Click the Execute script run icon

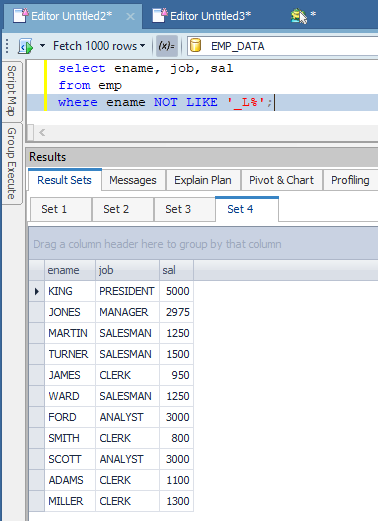point(25,46)
